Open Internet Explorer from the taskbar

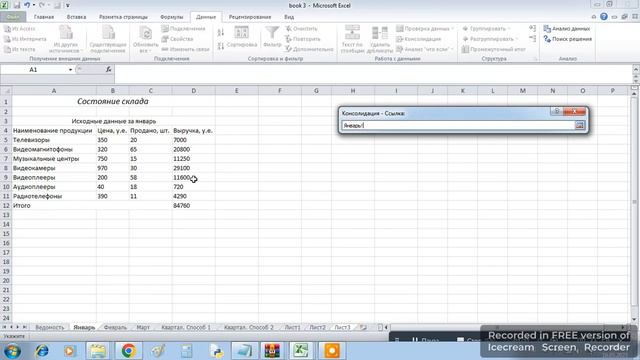[x=41, y=351]
